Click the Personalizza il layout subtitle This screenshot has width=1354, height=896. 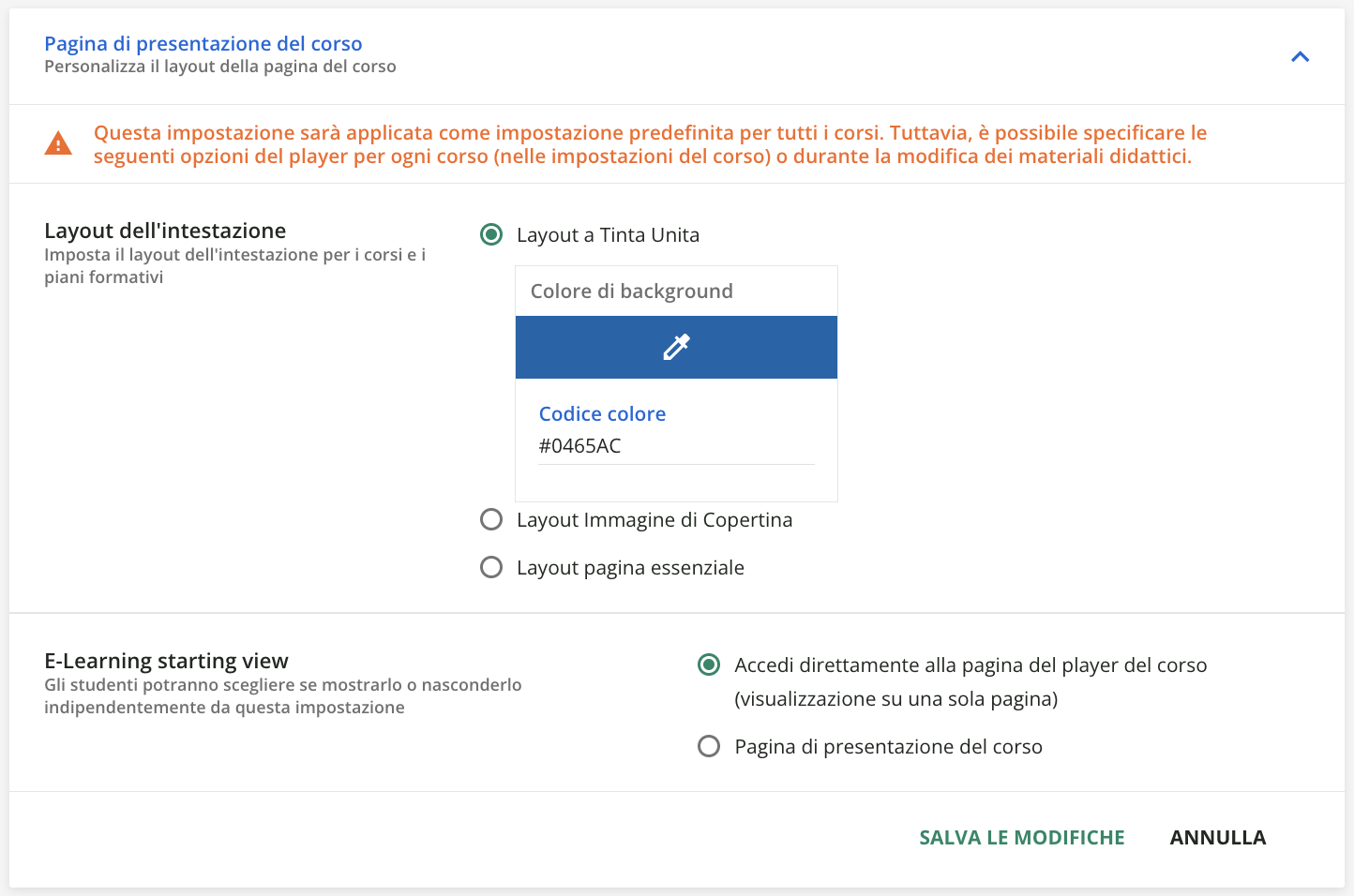[219, 66]
